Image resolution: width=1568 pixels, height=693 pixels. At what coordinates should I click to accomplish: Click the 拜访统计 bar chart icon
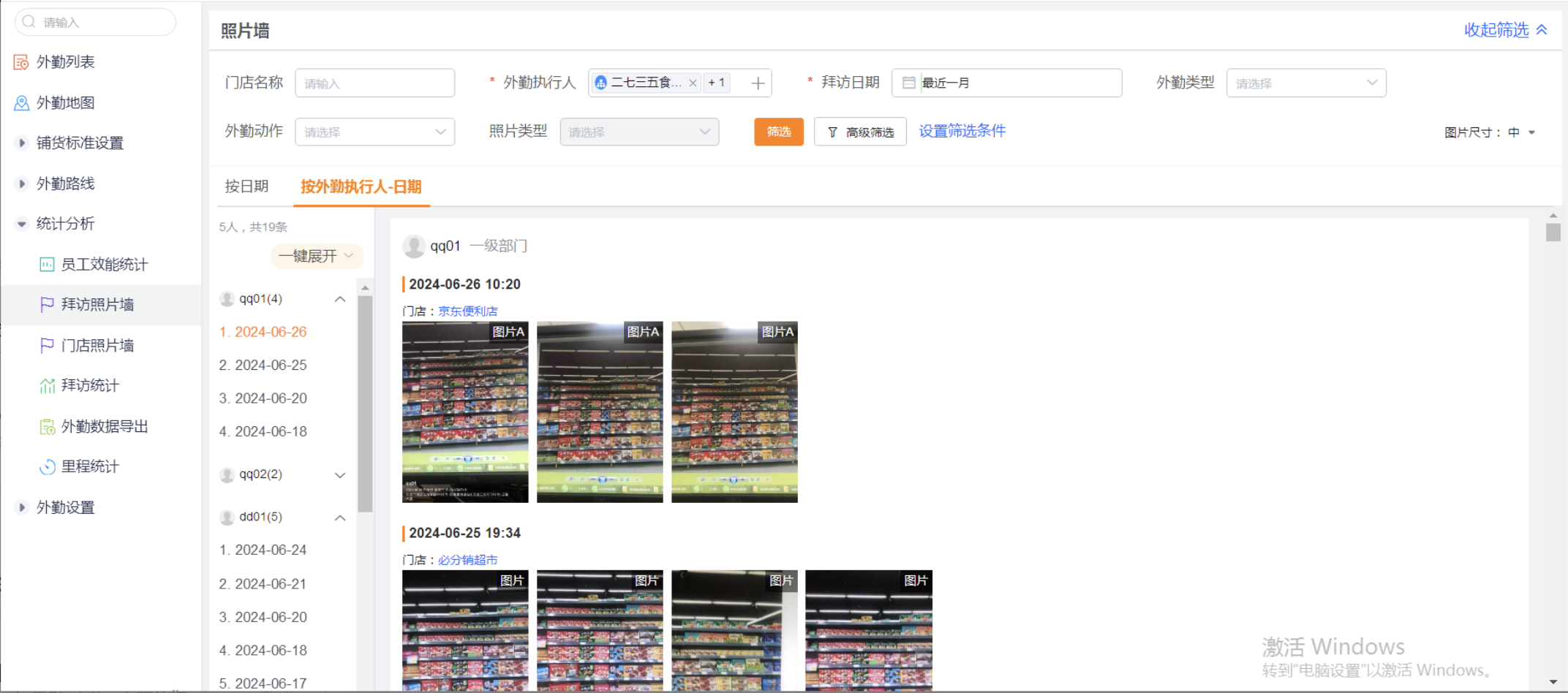pyautogui.click(x=47, y=386)
